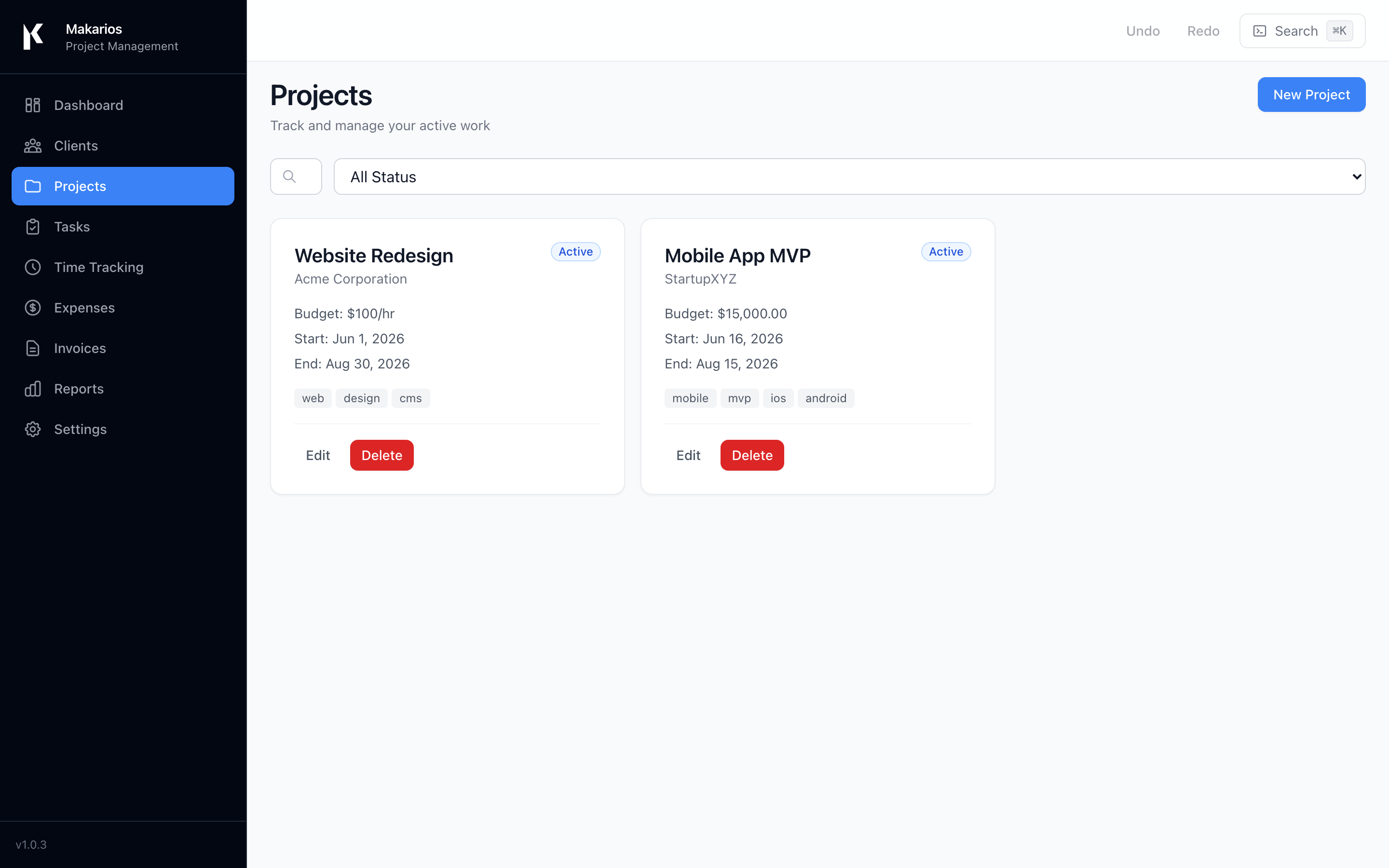The image size is (1389, 868).
Task: Open the Invoices section
Action: 123,348
